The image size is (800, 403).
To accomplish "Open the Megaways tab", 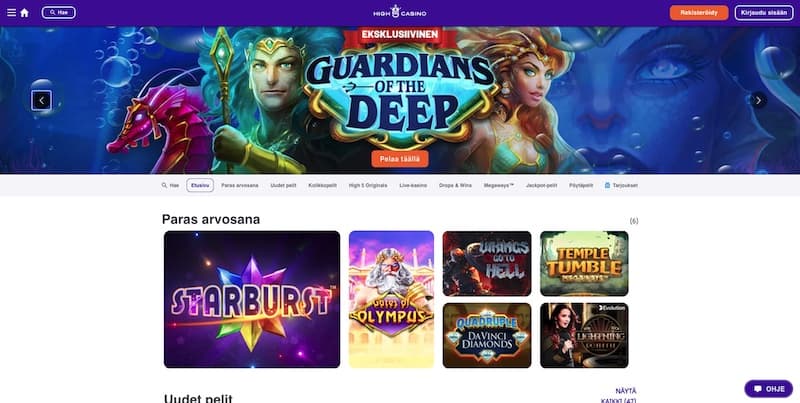I will (498, 186).
